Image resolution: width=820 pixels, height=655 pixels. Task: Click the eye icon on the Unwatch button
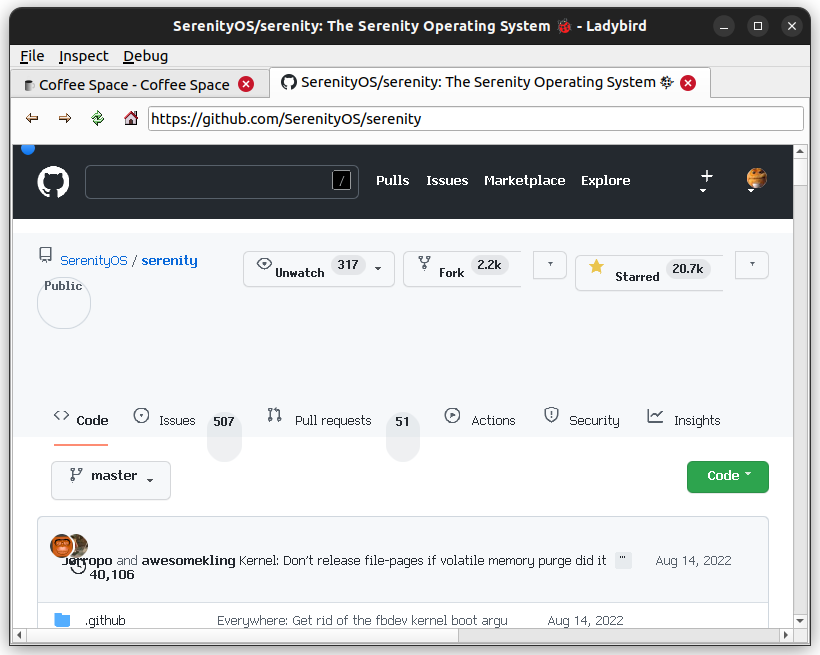[264, 264]
